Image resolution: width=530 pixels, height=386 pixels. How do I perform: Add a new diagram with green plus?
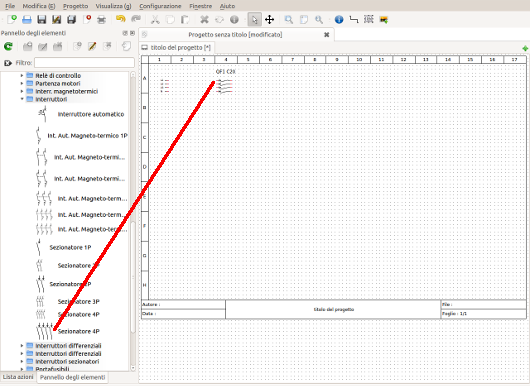[525, 48]
